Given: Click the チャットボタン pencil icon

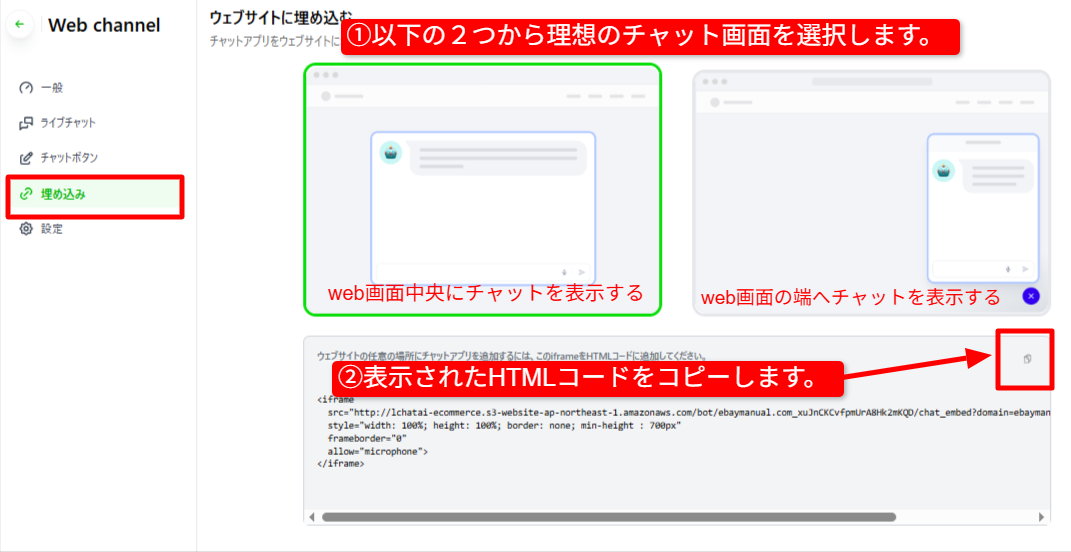Looking at the screenshot, I should (x=27, y=158).
